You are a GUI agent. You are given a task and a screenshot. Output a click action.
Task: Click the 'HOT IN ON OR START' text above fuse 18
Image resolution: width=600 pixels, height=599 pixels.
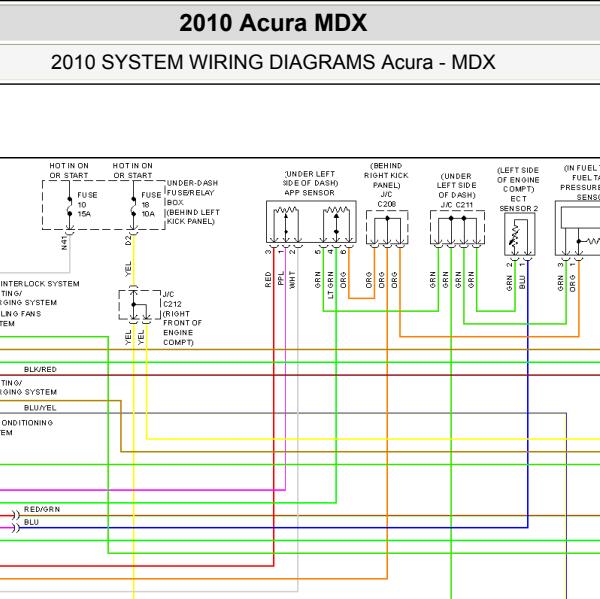(x=132, y=170)
